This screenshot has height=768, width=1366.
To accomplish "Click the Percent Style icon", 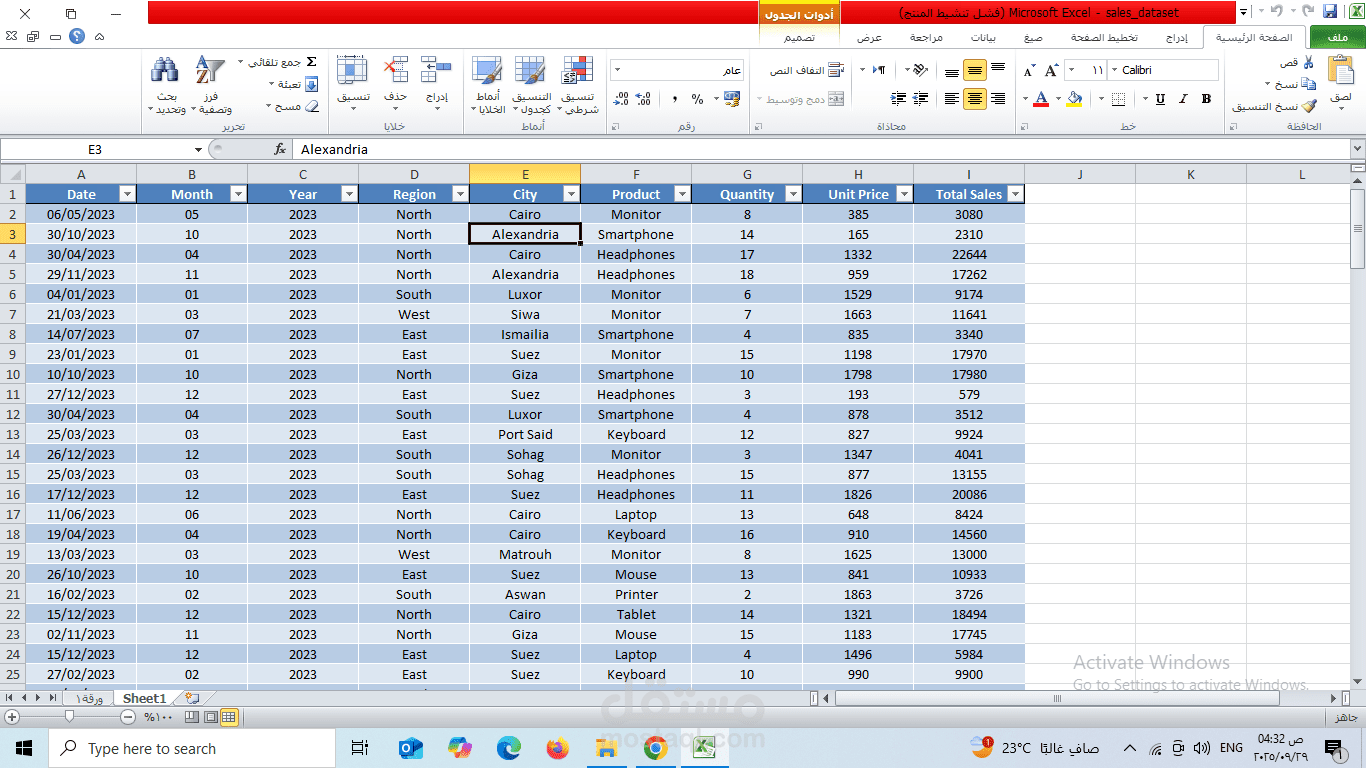I will click(x=697, y=98).
